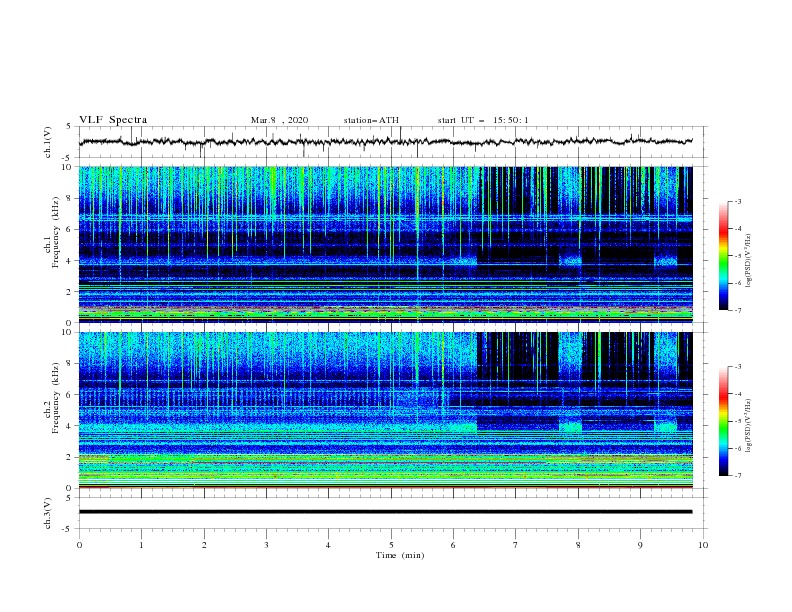
Task: Click the "-5" tick on the lower colorbar
Action: coord(737,421)
